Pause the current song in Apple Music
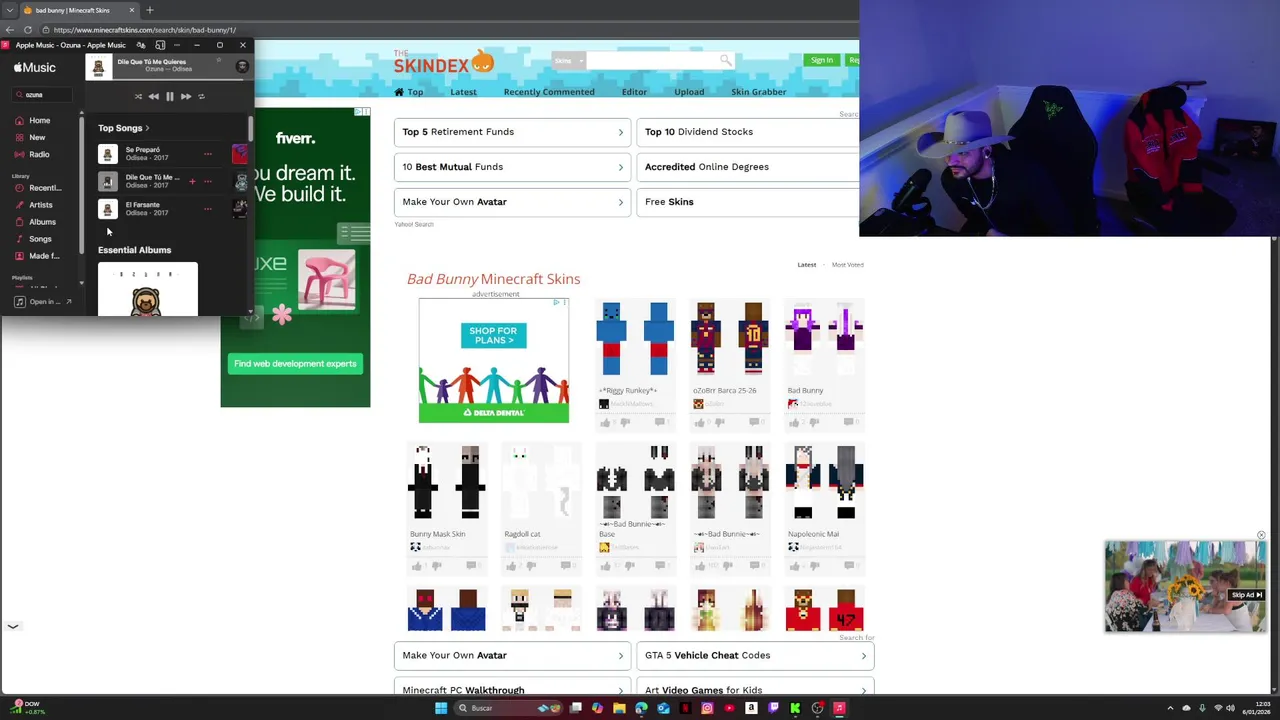 tap(170, 97)
